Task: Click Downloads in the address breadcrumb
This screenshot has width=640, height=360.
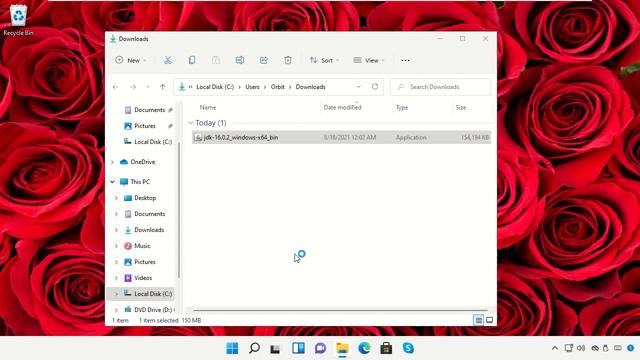Action: [311, 87]
